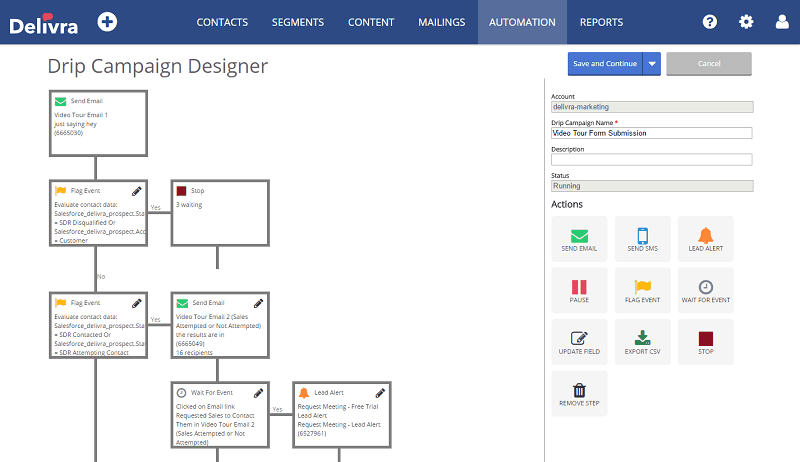Screen dimensions: 800x462
Task: Click the Save and Continue button
Action: click(605, 64)
